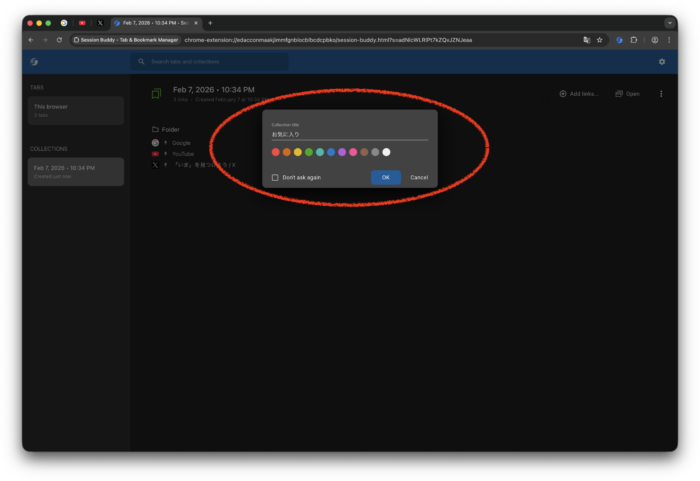Expand the YouTube link entry arrow
This screenshot has width=700, height=481.
[165, 154]
